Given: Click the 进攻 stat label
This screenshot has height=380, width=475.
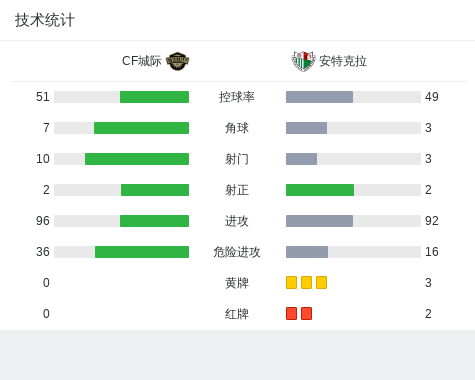Looking at the screenshot, I should (x=237, y=221).
